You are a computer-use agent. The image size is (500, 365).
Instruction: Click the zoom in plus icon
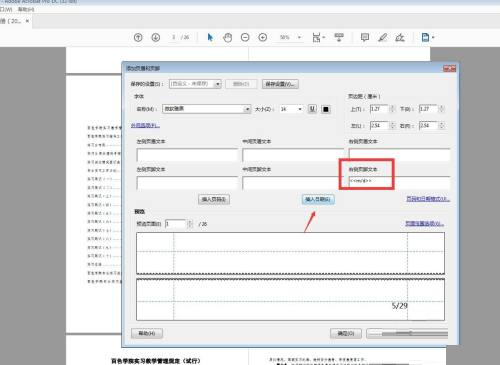pos(263,37)
